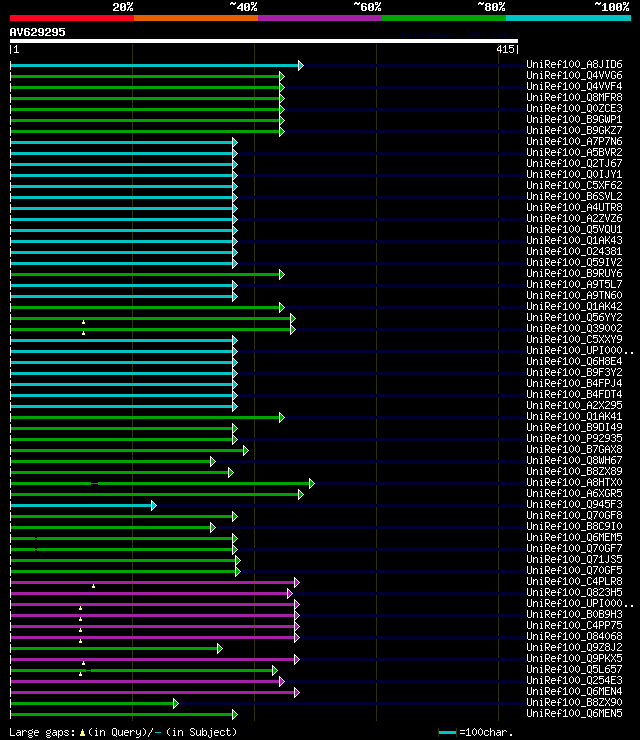Click the AV629295 query name label

38,32
